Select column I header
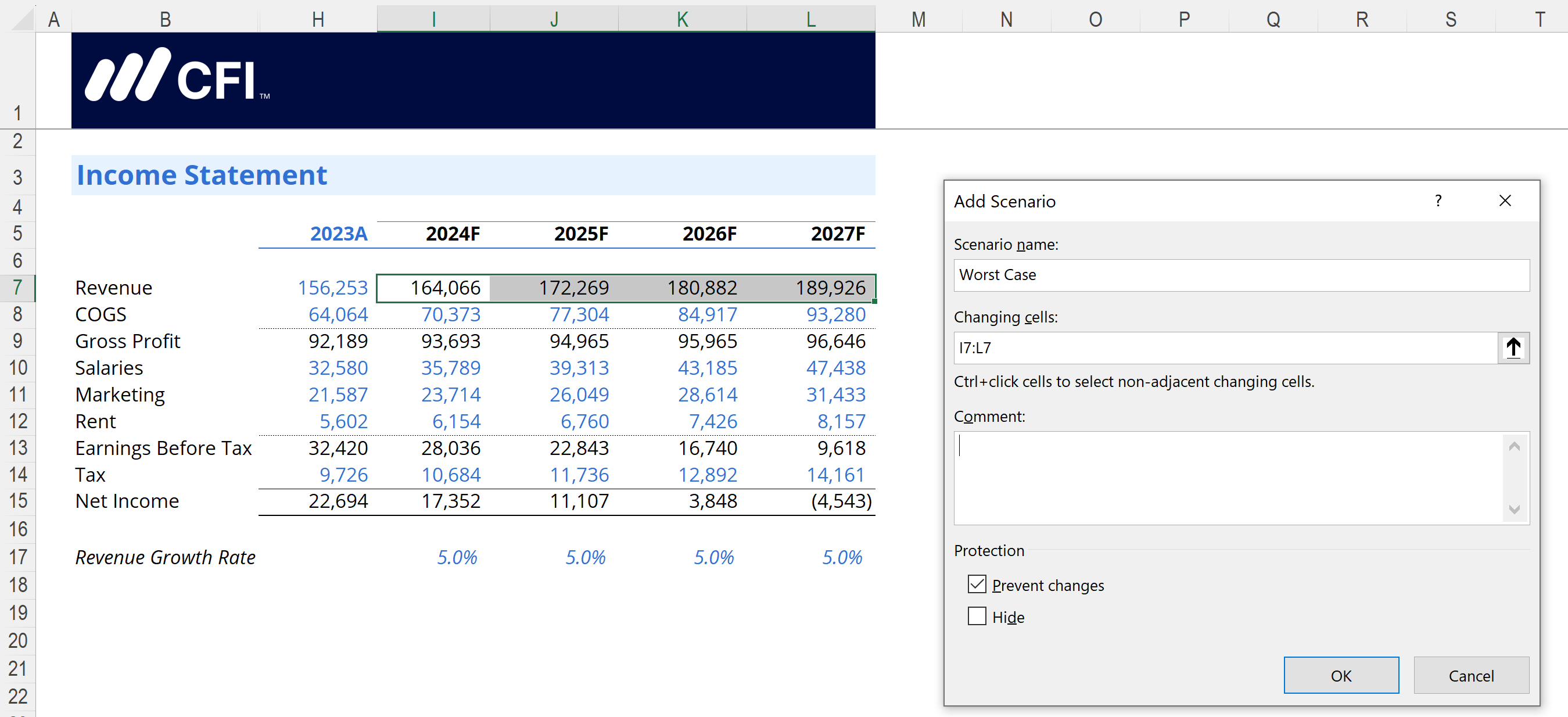This screenshot has height=717, width=1568. click(x=433, y=20)
